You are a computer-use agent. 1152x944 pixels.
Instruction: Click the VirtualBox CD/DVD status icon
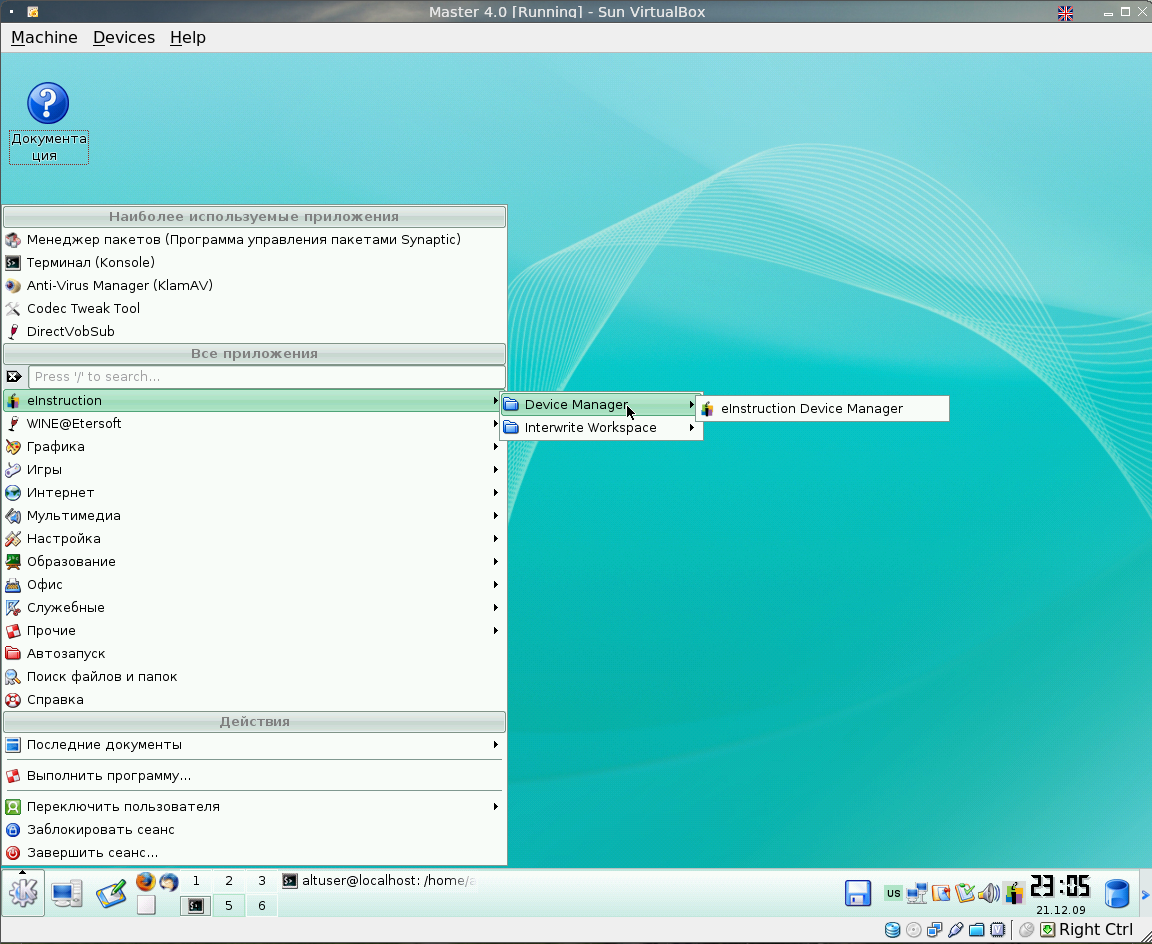tap(913, 930)
